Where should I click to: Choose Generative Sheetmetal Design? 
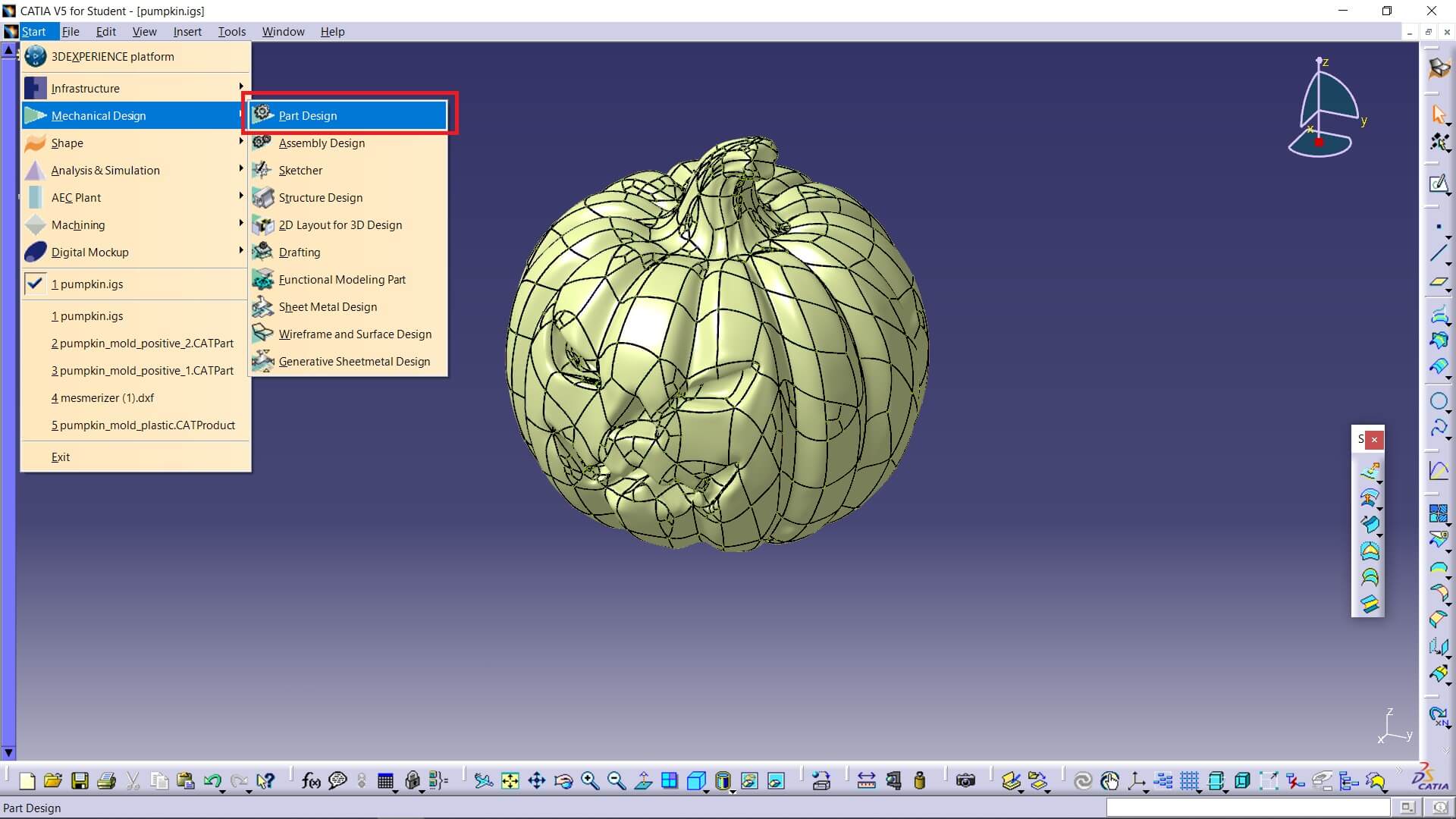pyautogui.click(x=349, y=361)
